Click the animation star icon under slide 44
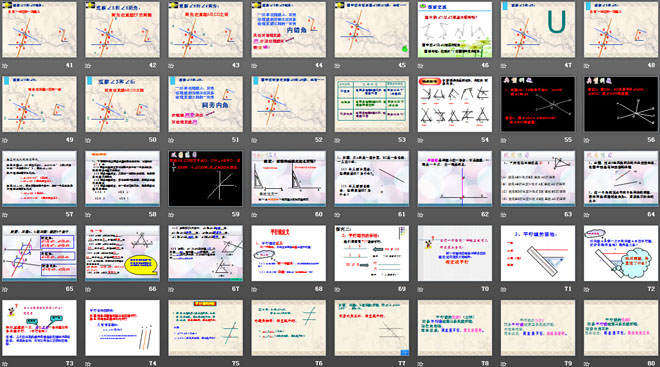Image resolution: width=660 pixels, height=367 pixels. (254, 66)
